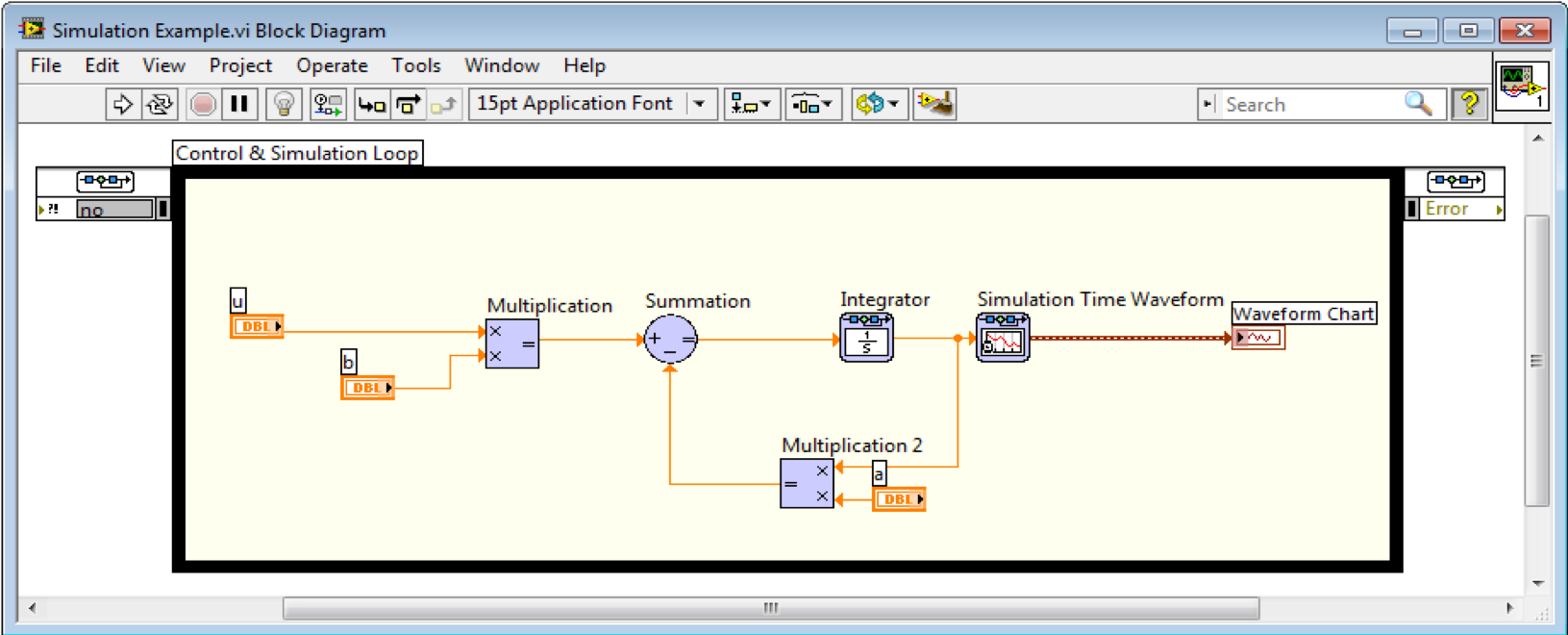Open the Help menu
Image resolution: width=1568 pixels, height=635 pixels.
584,65
